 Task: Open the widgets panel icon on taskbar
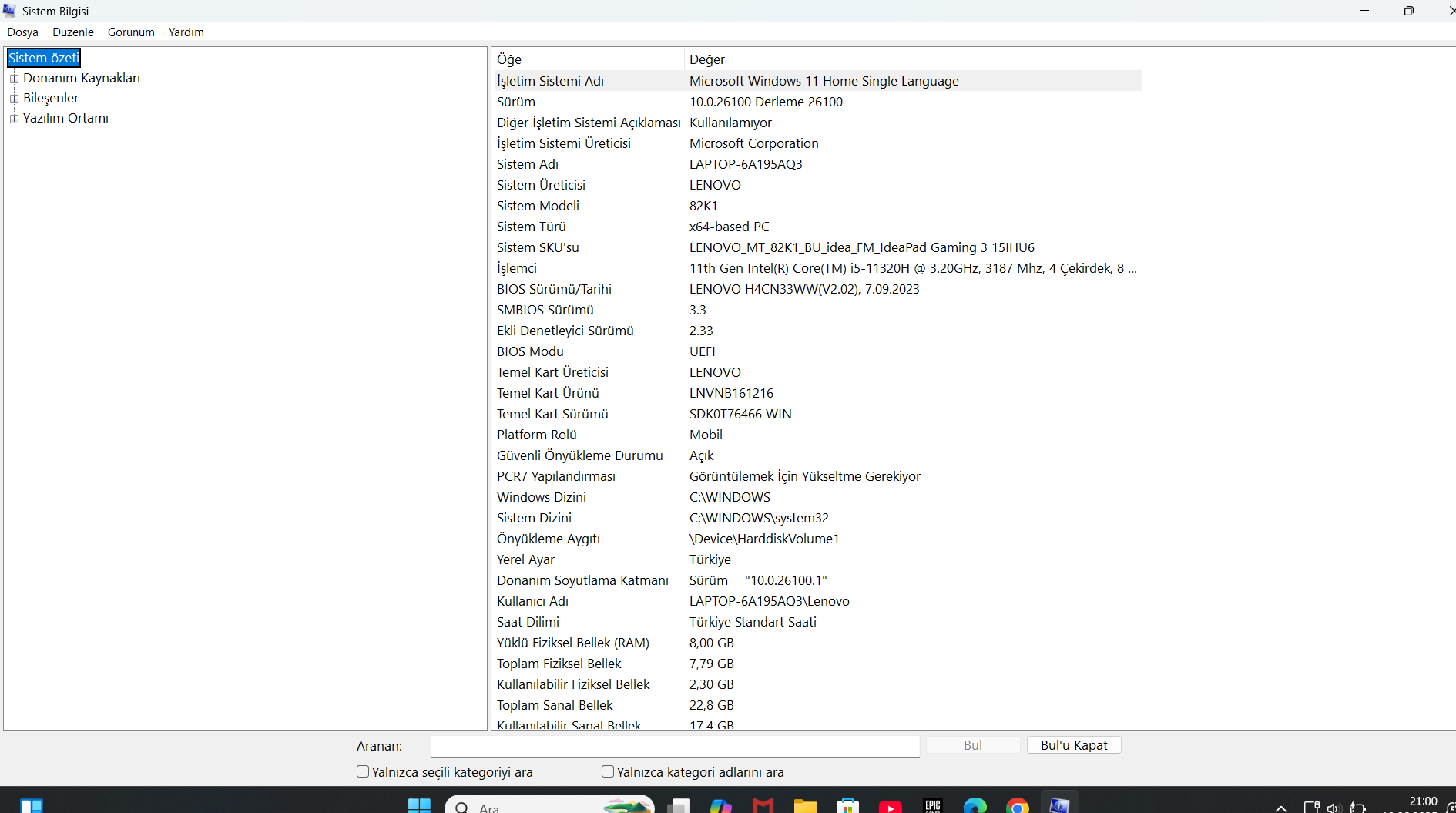pyautogui.click(x=31, y=806)
